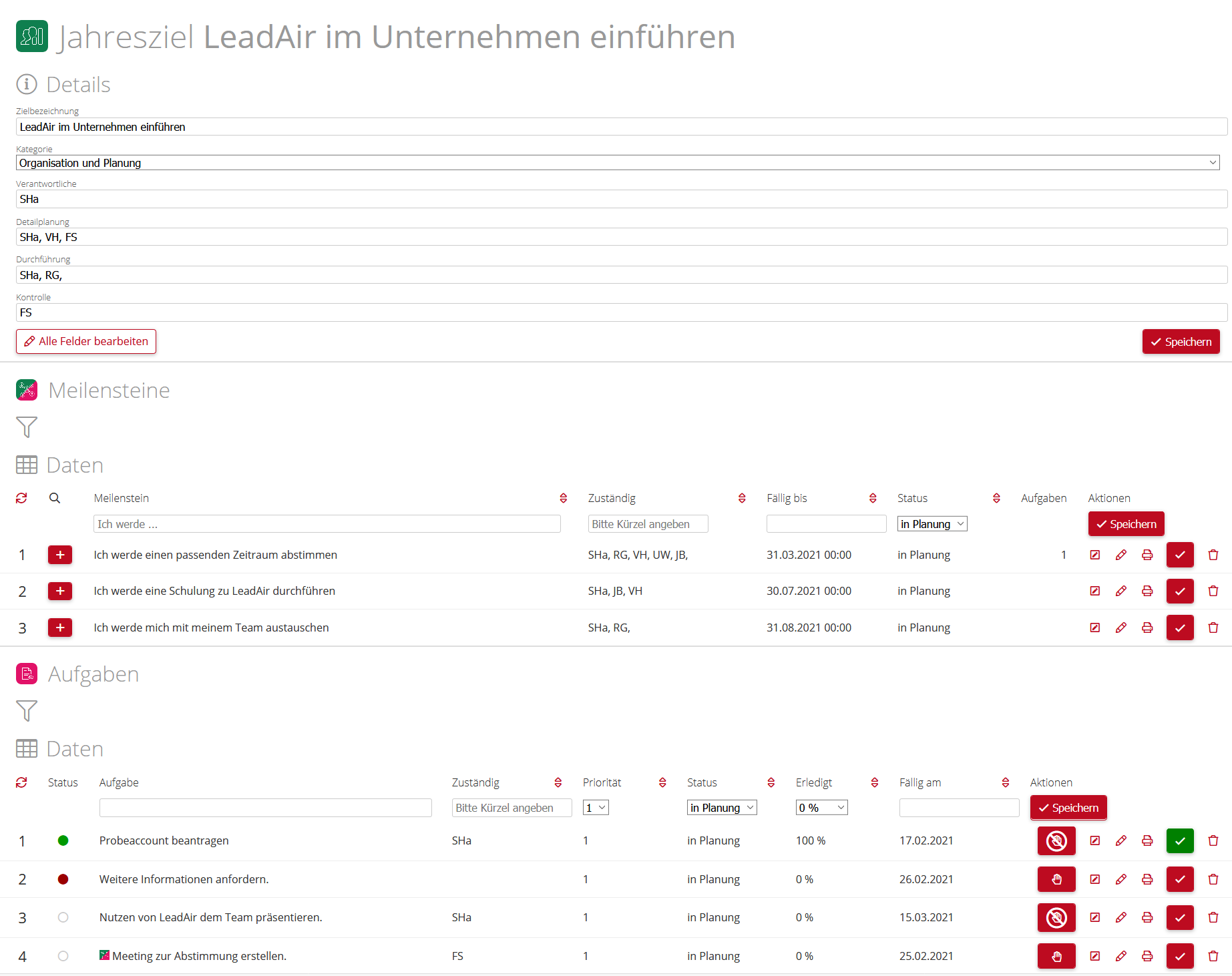Screen dimensions: 1232x976
Task: Open the Aufgaben filter funnel icon
Action: point(27,711)
